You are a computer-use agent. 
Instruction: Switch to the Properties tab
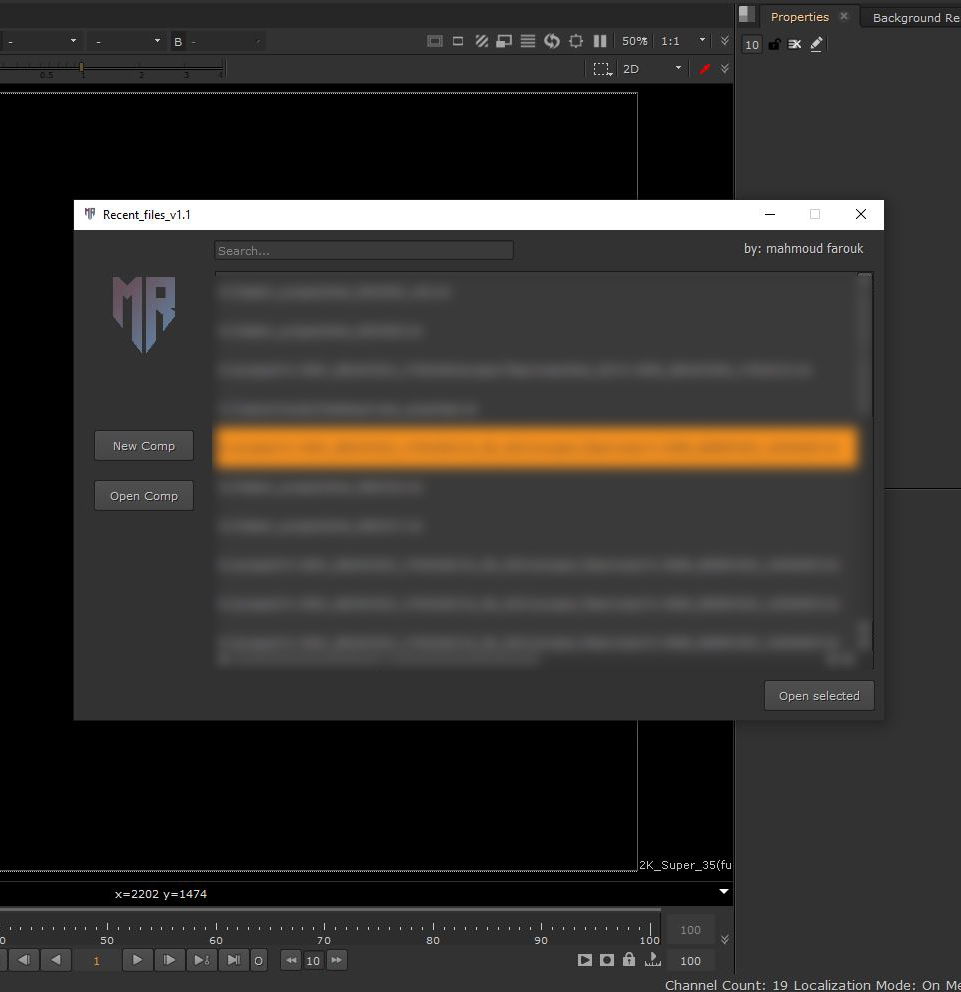(799, 17)
